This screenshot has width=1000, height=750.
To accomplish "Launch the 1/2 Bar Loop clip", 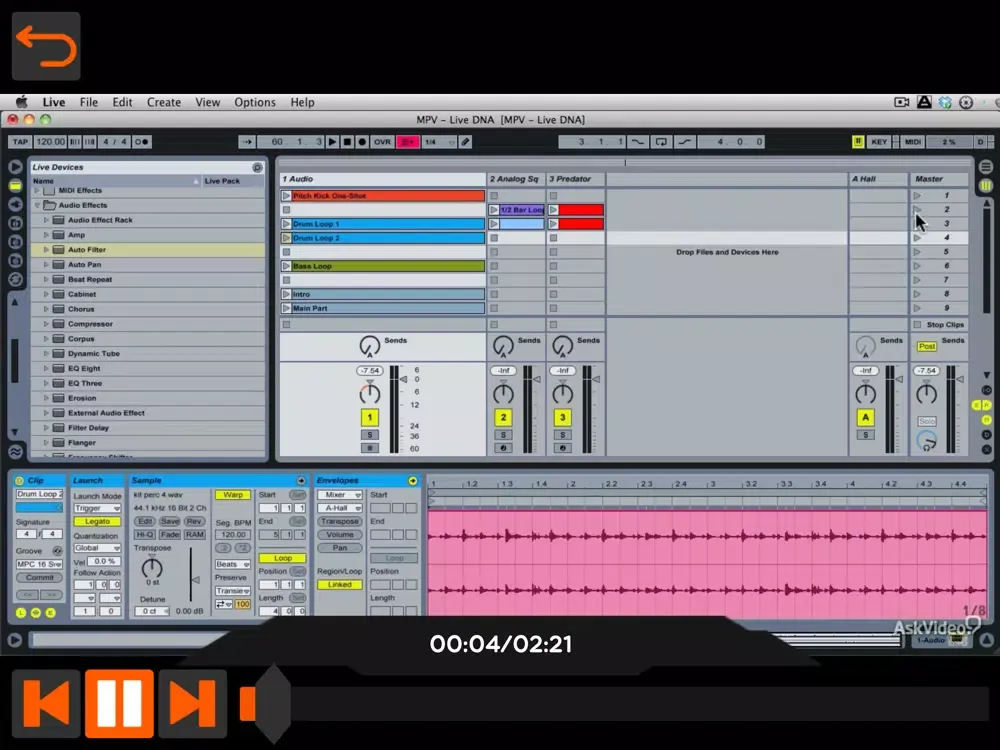I will click(494, 210).
